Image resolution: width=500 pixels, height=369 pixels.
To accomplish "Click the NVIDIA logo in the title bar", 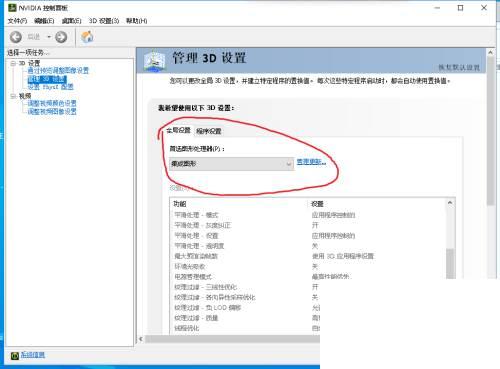I will pos(12,8).
